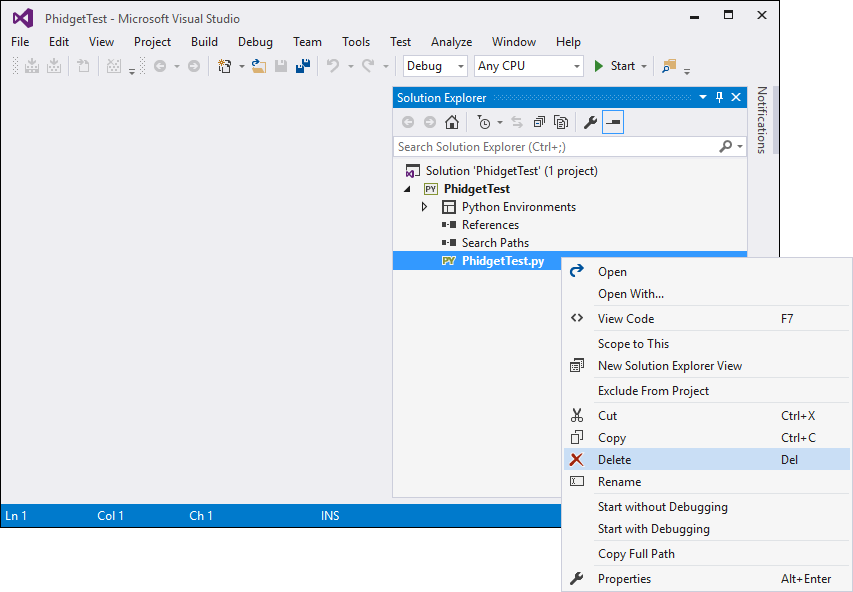853x592 pixels.
Task: Click the Solution Explorer Back arrow icon
Action: (408, 122)
